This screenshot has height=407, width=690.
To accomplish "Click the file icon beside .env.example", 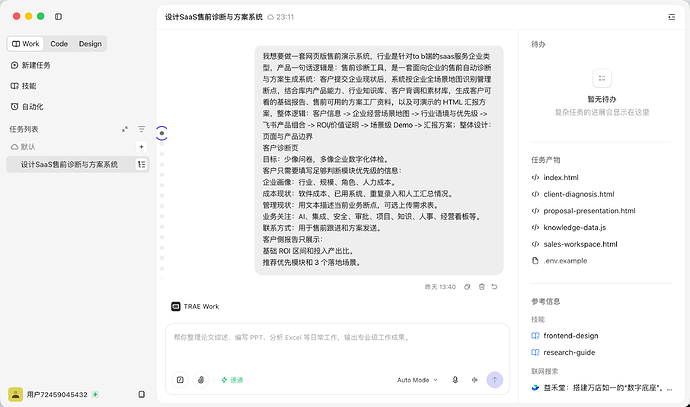I will [535, 260].
